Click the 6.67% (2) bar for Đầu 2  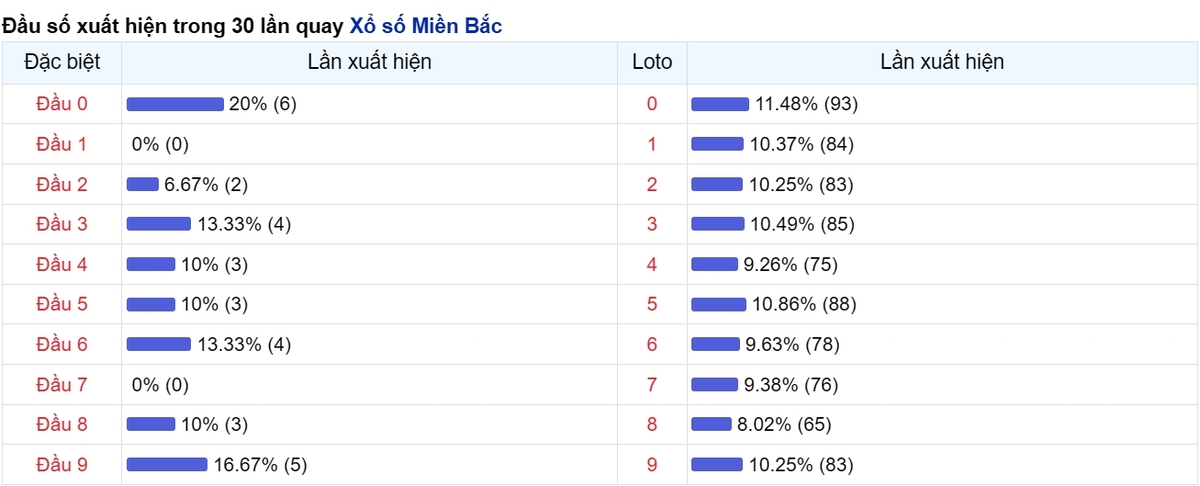tap(143, 184)
